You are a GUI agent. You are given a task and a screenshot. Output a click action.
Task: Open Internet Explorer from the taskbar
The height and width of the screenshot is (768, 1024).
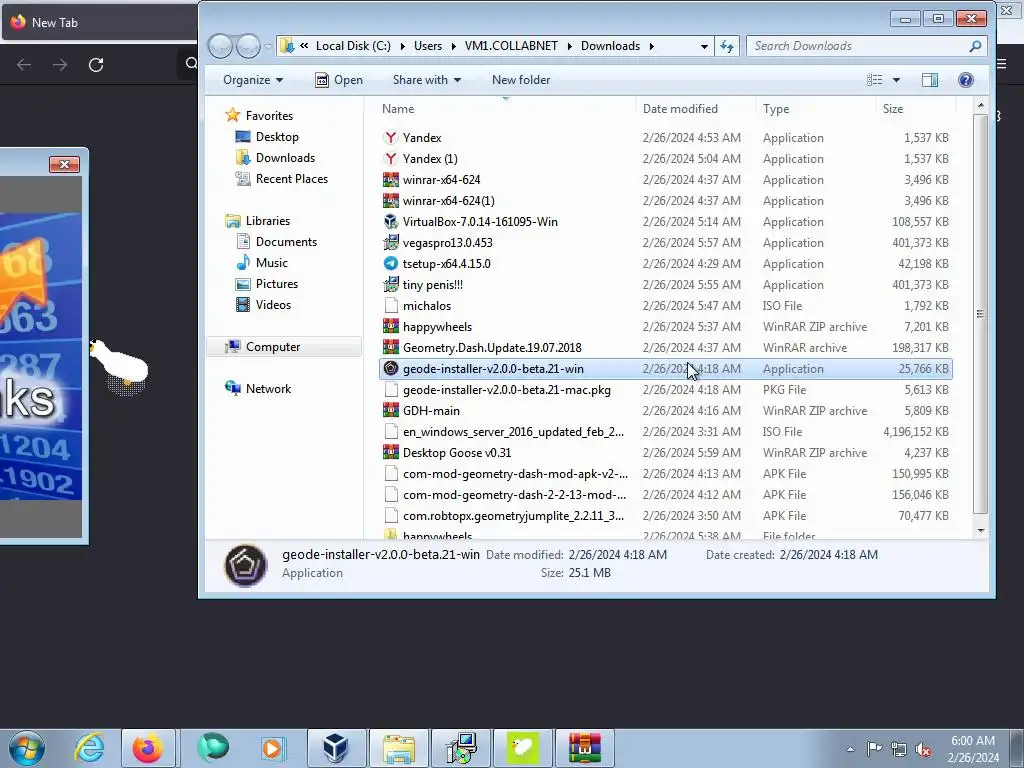[89, 748]
